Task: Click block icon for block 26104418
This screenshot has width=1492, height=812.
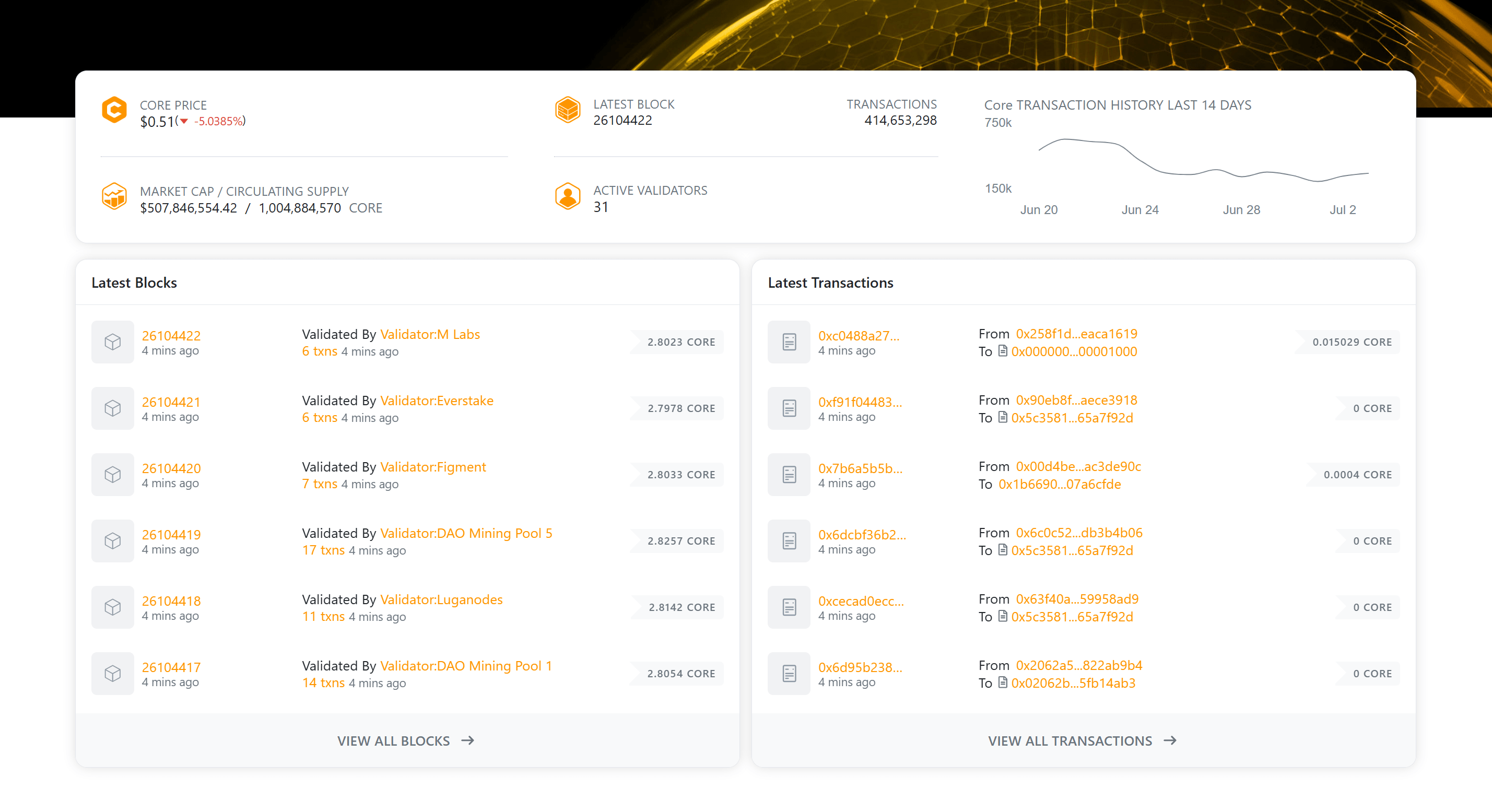Action: [x=113, y=607]
